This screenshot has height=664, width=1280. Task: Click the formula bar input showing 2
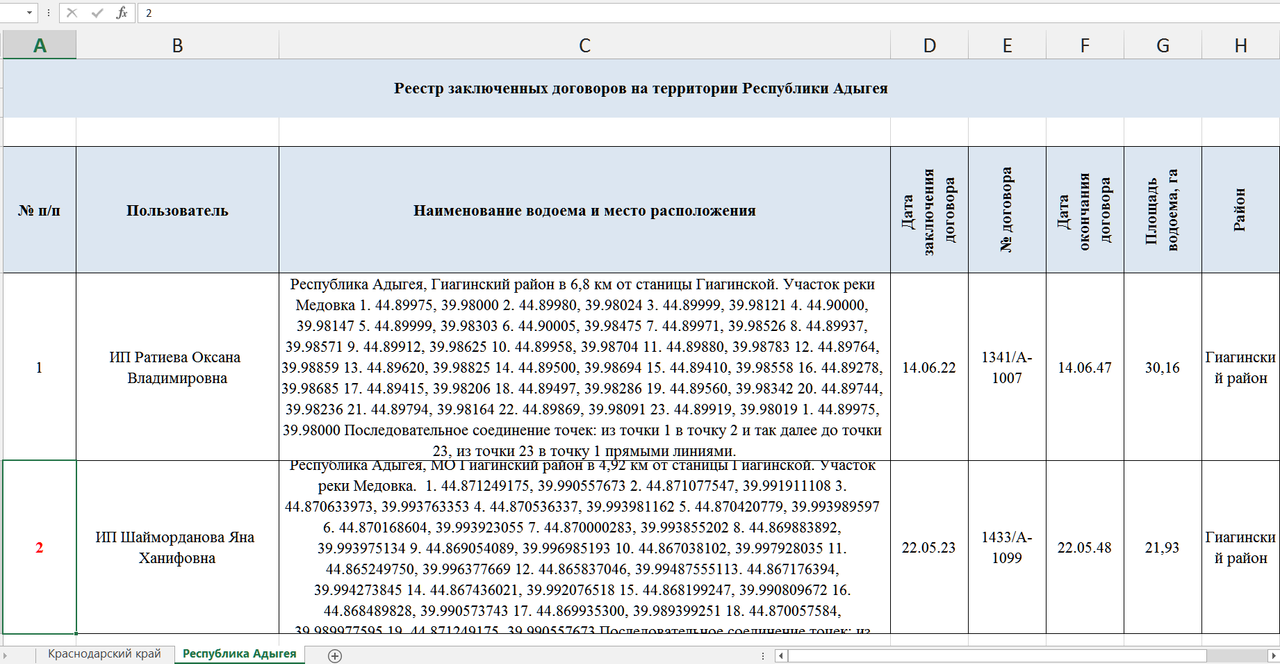pos(708,13)
